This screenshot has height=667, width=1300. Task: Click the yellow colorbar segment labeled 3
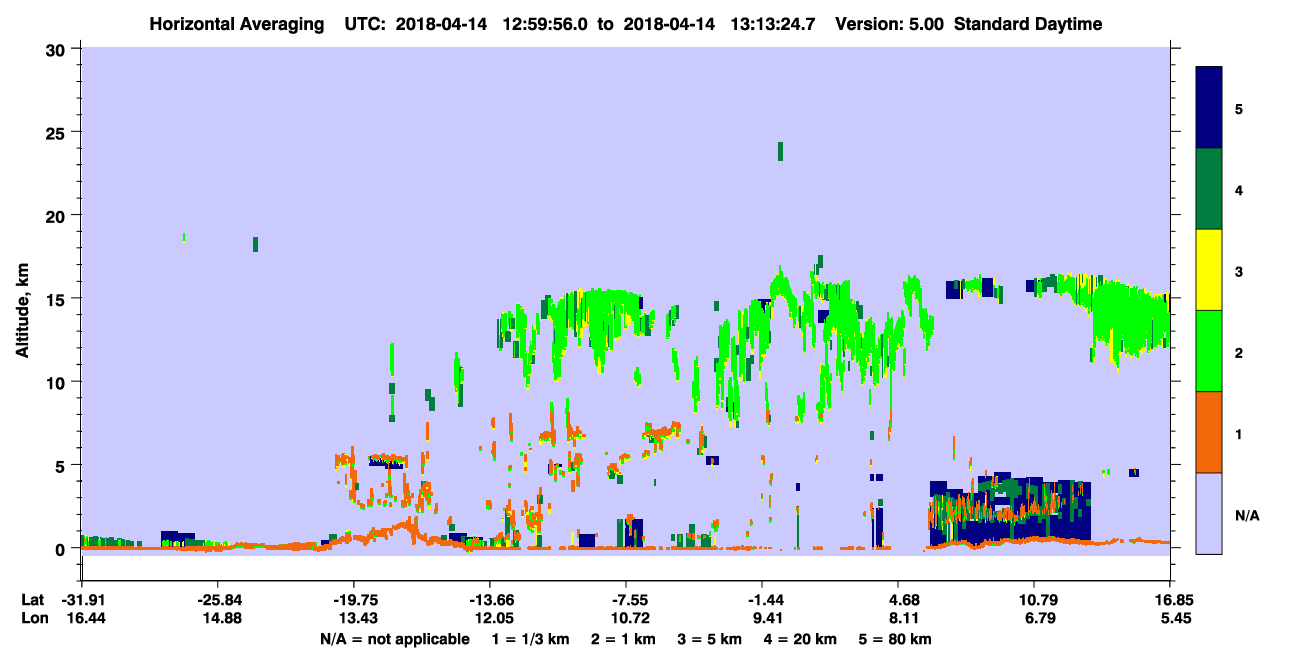[1209, 270]
